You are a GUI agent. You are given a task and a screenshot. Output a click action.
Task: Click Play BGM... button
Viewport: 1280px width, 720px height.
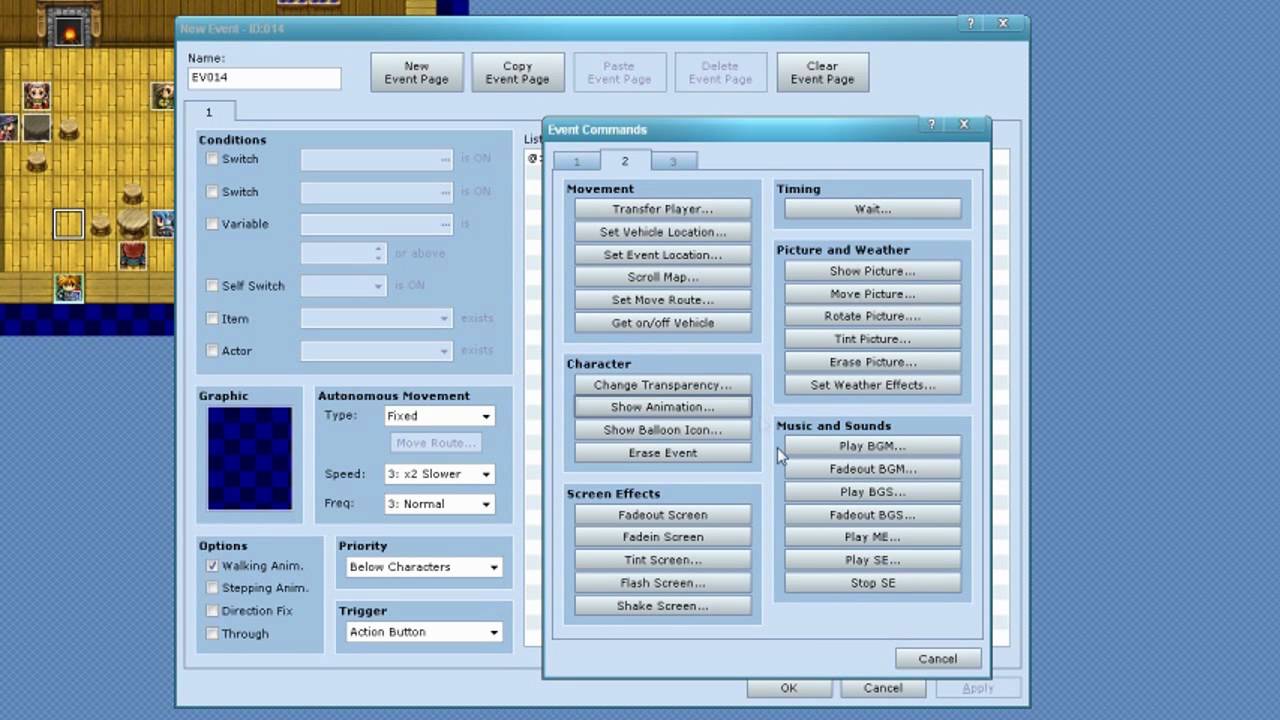click(x=873, y=446)
